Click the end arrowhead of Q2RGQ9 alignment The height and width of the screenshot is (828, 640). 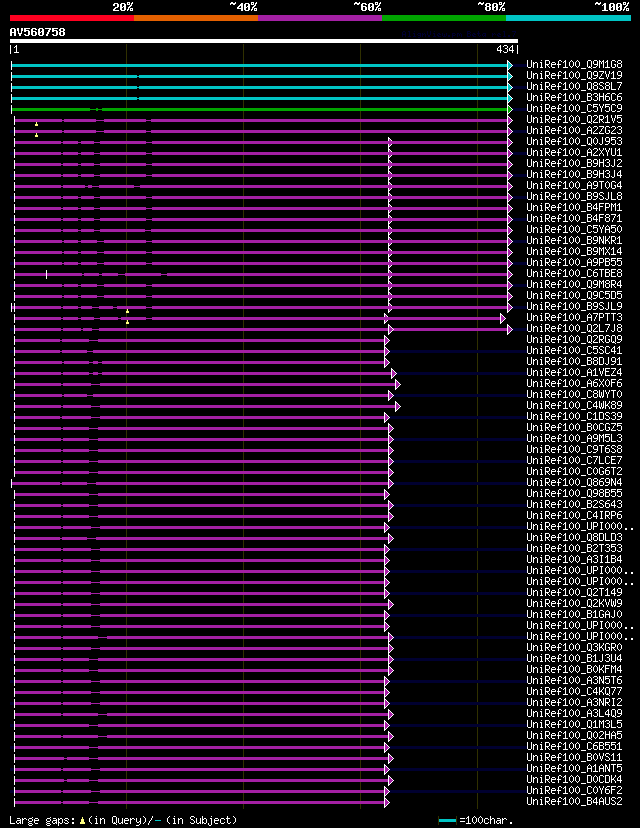[387, 341]
